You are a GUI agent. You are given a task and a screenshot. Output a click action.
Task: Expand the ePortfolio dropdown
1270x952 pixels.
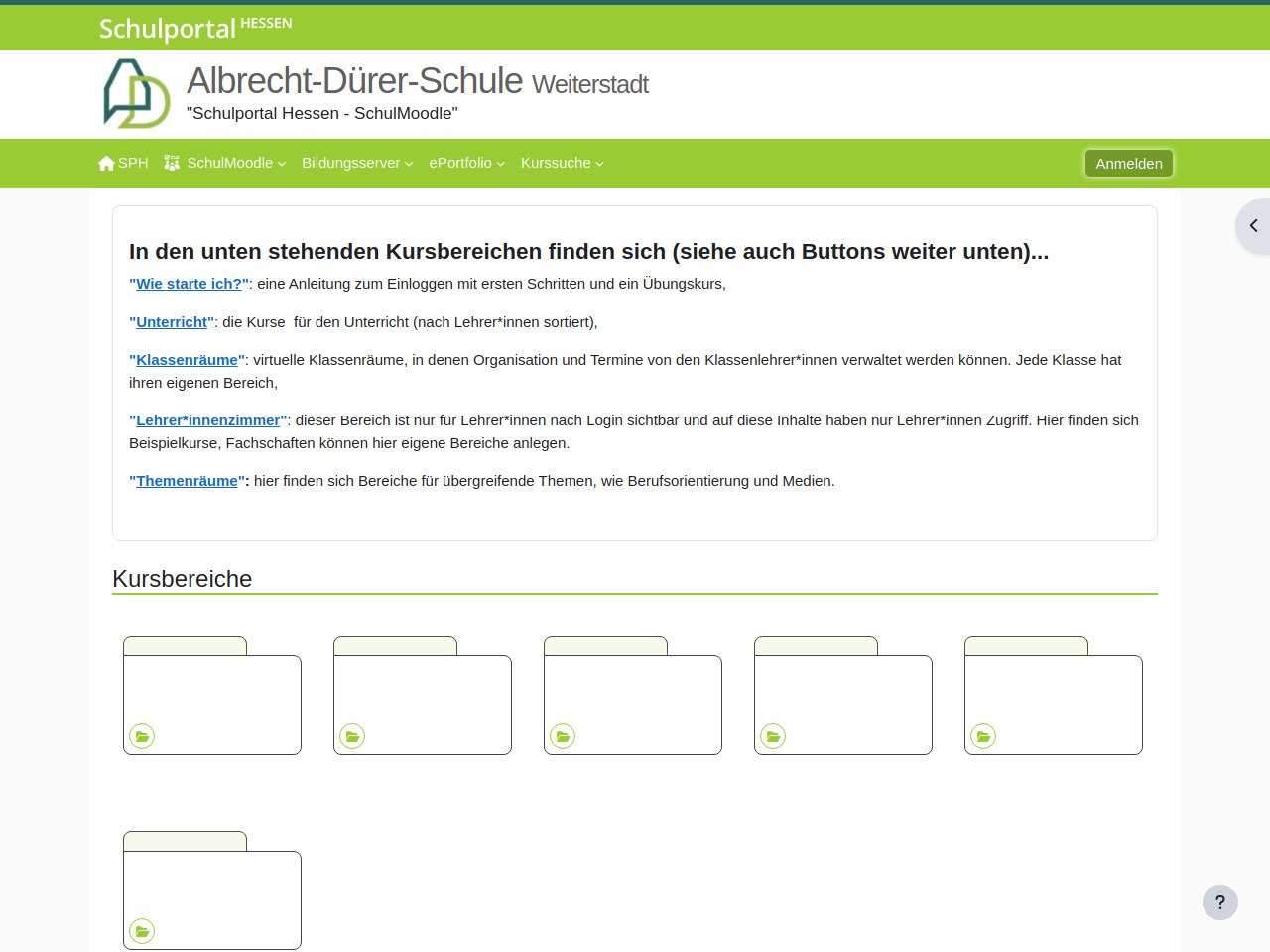click(466, 163)
